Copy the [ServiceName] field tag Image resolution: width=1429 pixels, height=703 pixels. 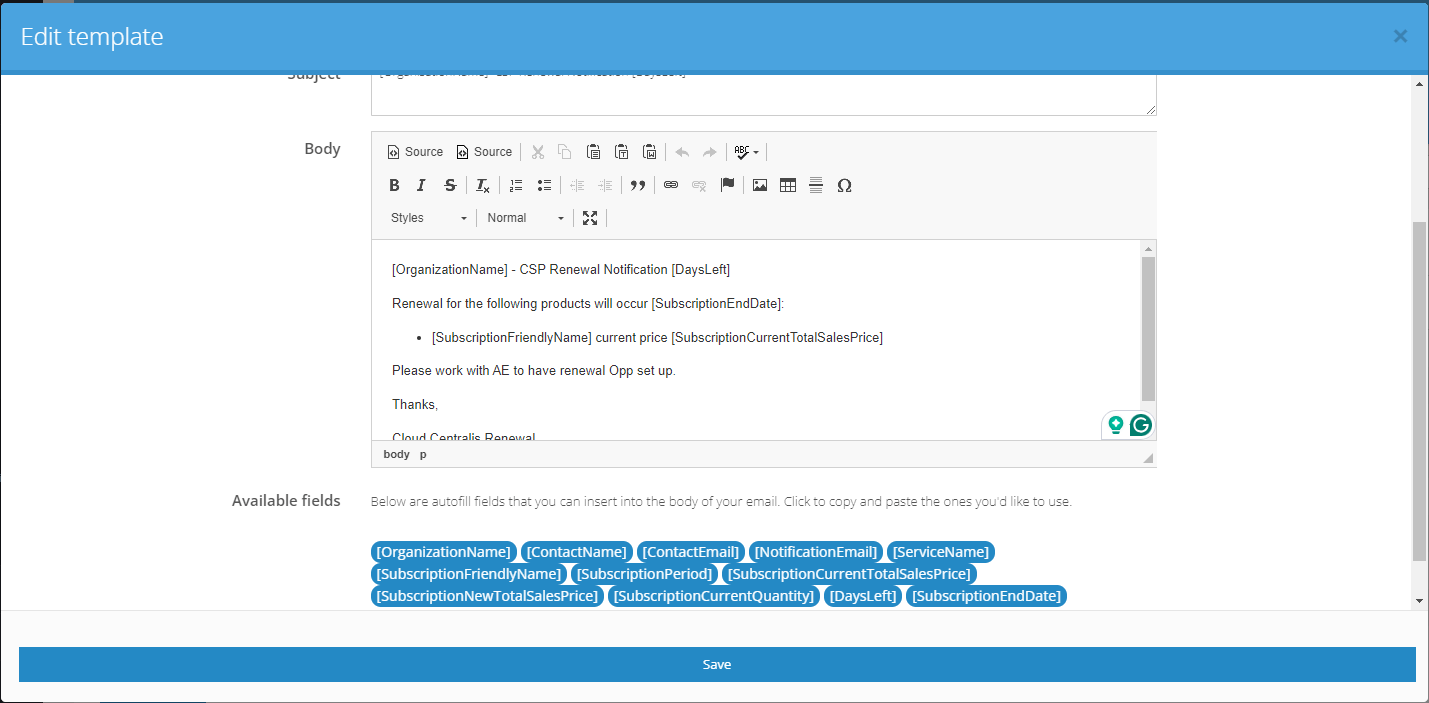[x=941, y=552]
